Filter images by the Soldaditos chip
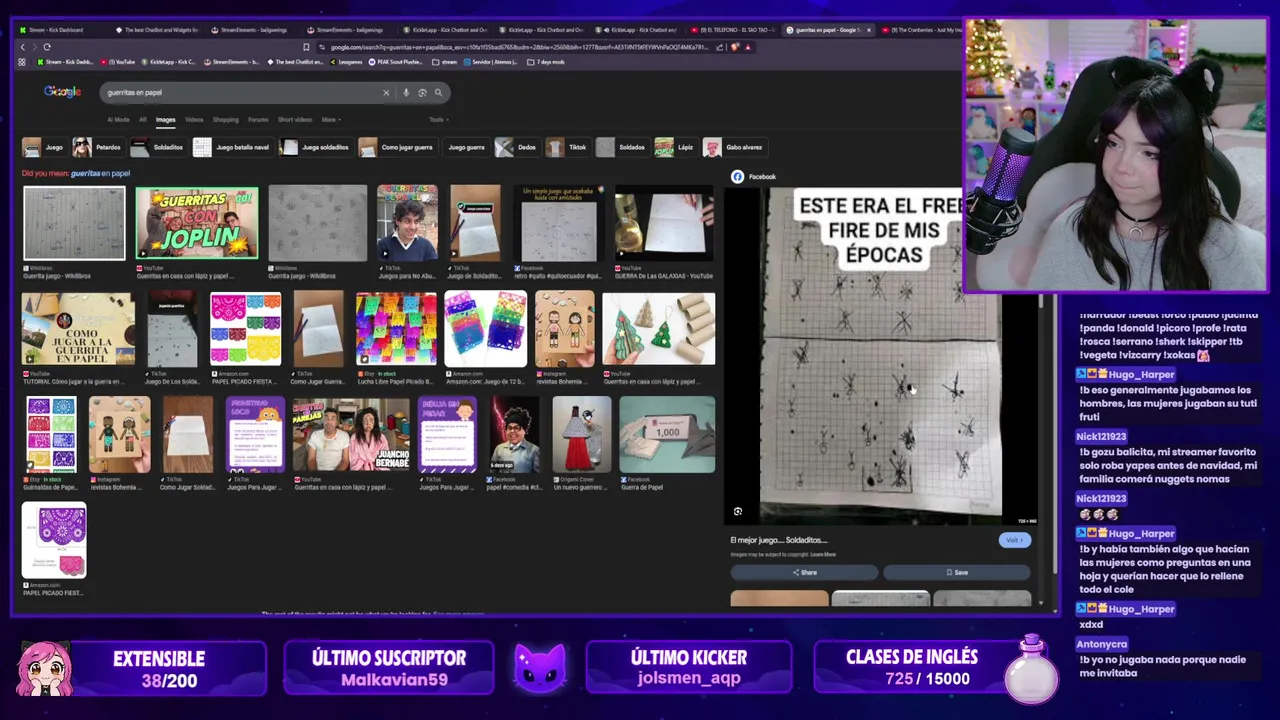Image resolution: width=1280 pixels, height=720 pixels. coord(158,148)
